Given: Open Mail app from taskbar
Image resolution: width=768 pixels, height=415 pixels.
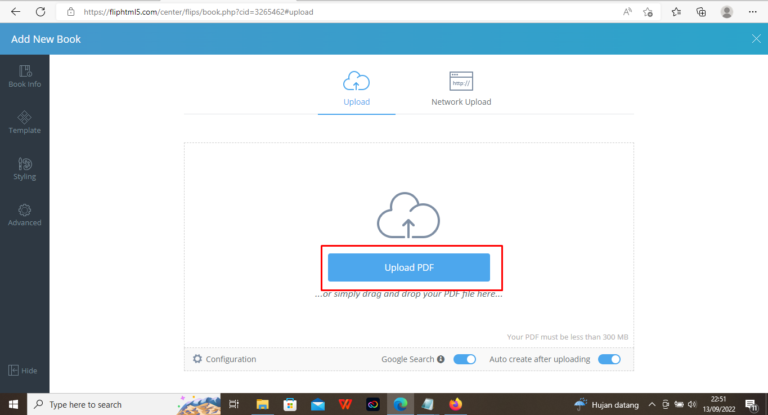Looking at the screenshot, I should point(317,404).
